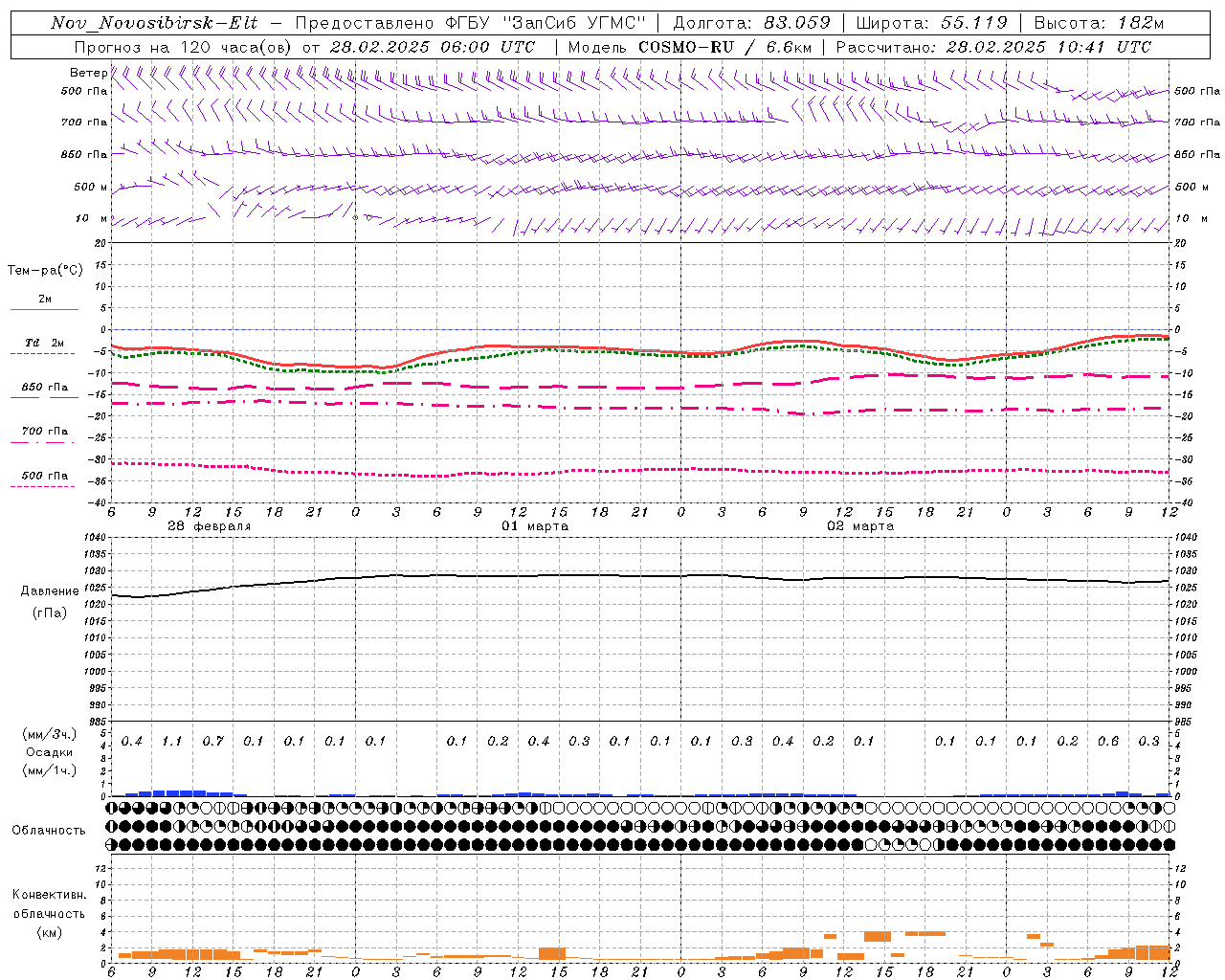Click the (мм/1ч.) units label
This screenshot has height=980, width=1225.
(x=50, y=770)
